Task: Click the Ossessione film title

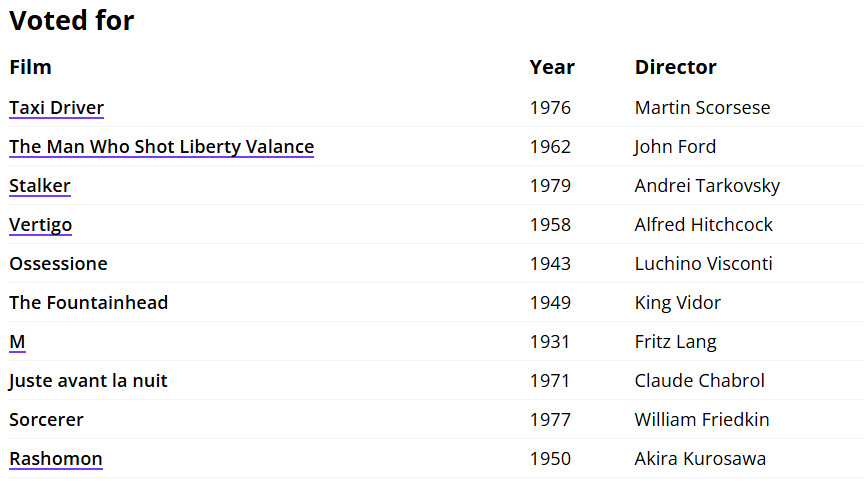Action: tap(58, 264)
